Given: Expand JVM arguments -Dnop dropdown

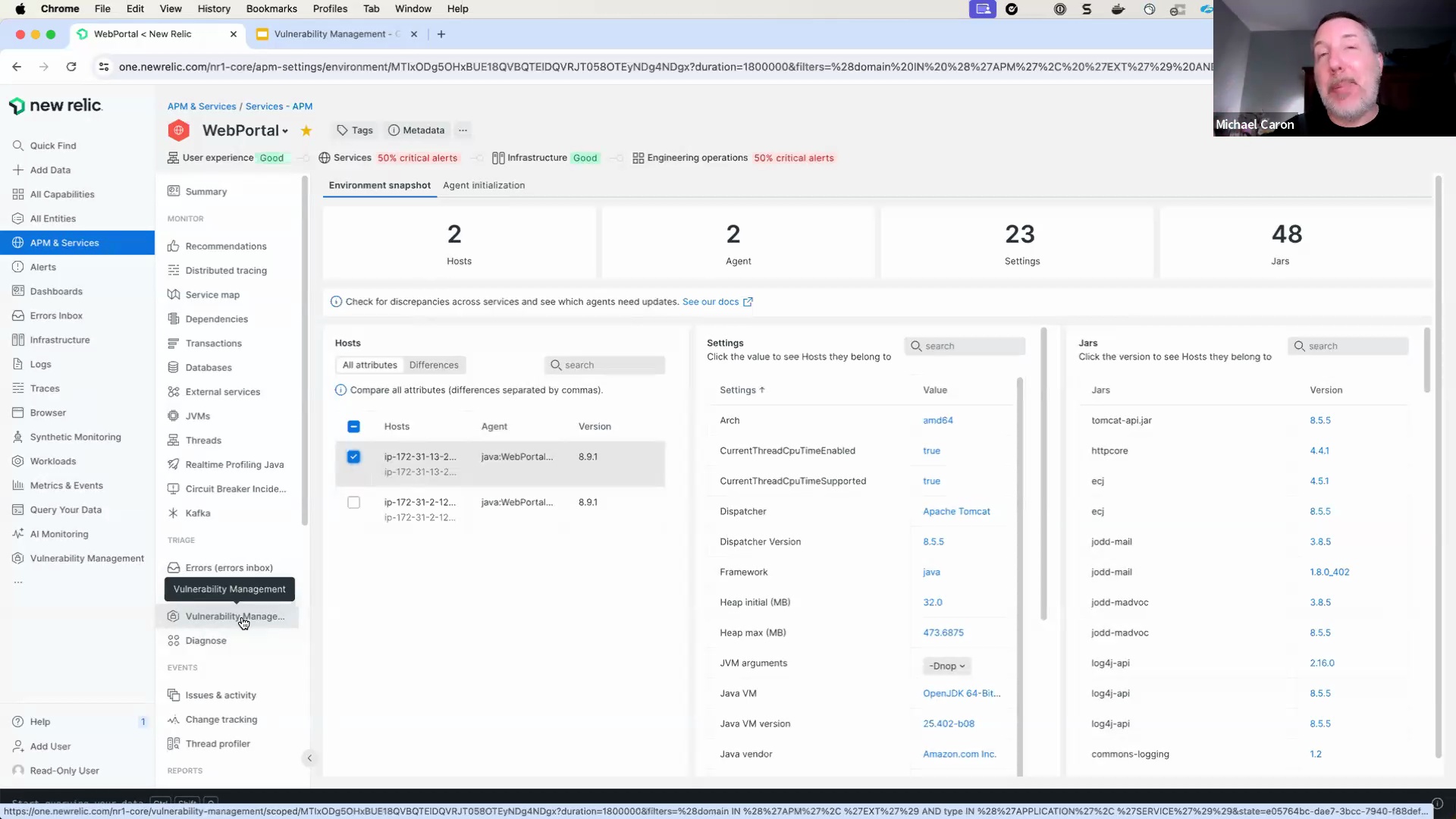Looking at the screenshot, I should [x=947, y=666].
